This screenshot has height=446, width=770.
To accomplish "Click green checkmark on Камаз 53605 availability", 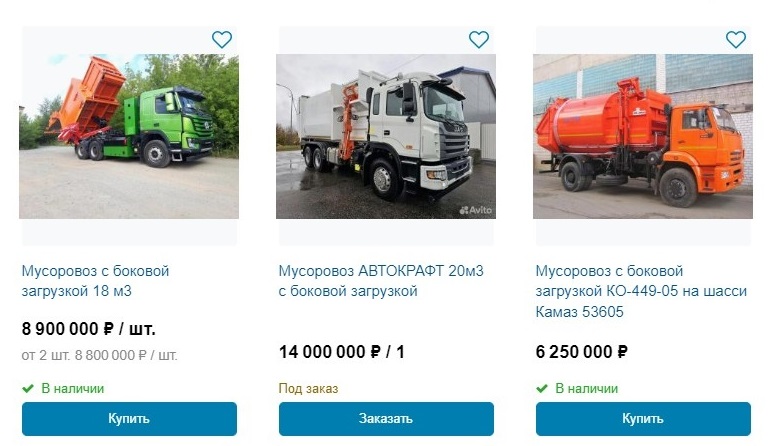I will 542,389.
